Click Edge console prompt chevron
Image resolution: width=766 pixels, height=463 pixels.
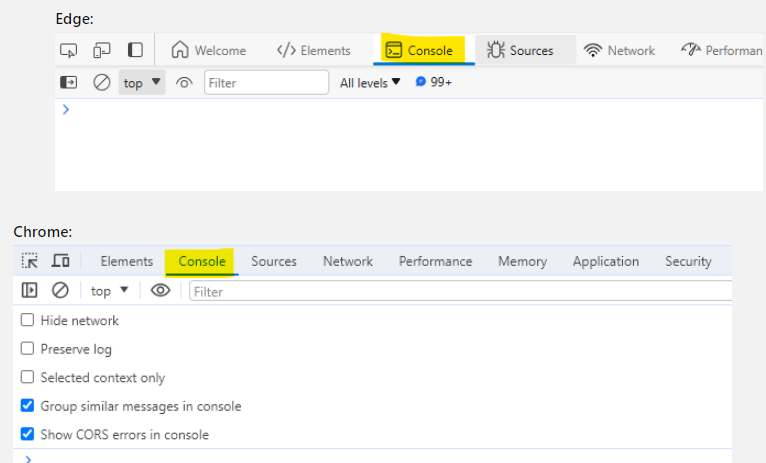pos(66,109)
